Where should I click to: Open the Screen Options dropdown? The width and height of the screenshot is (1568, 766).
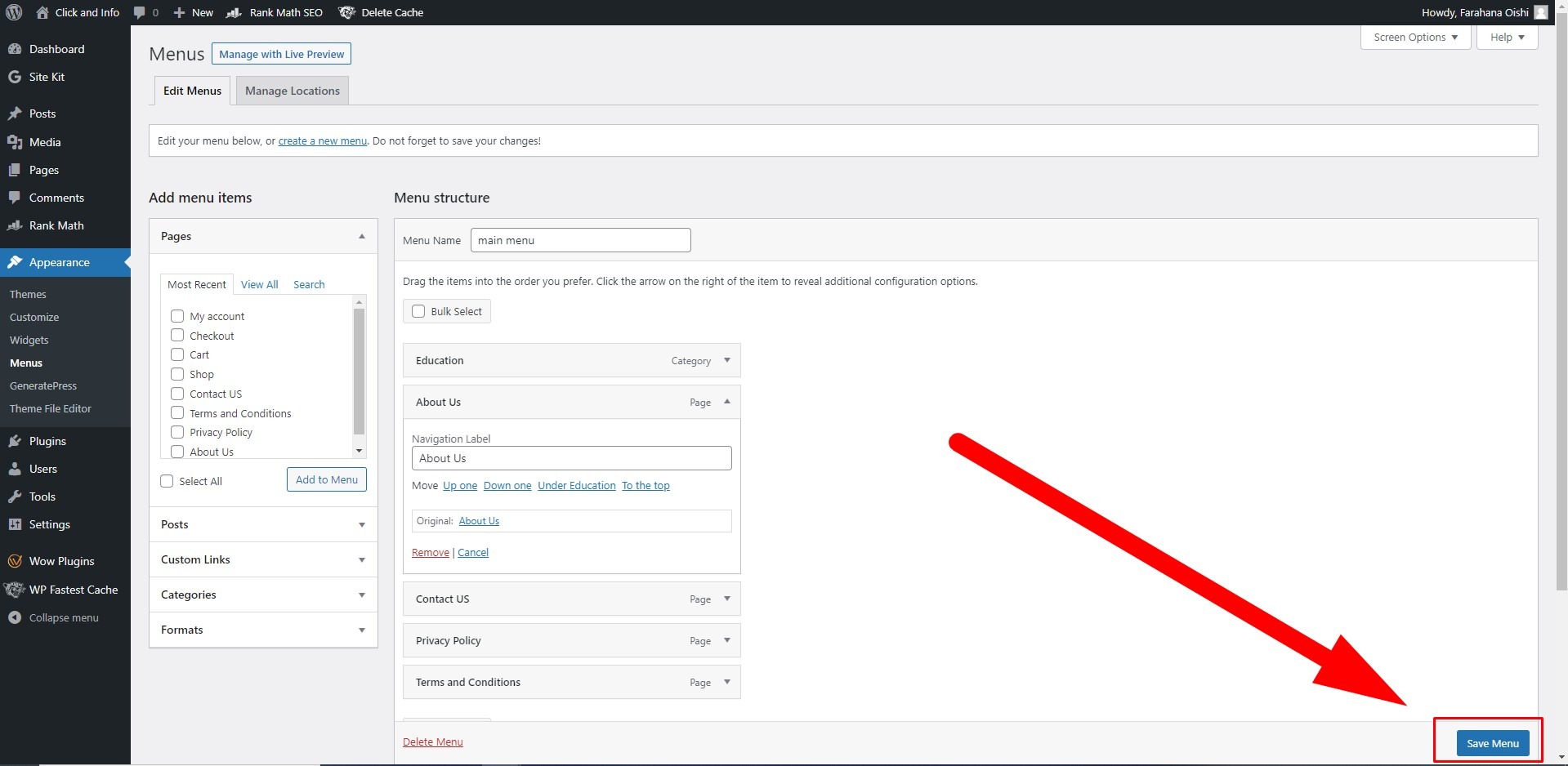[1415, 37]
